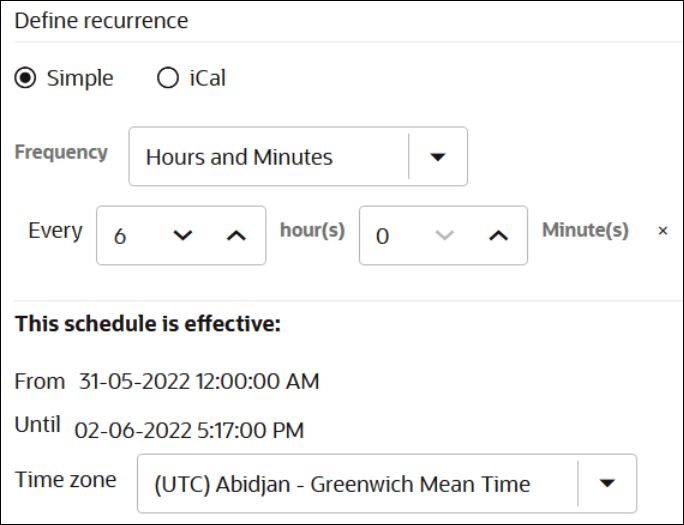Screen dimensions: 684x525
Task: Click the iCal option label
Action: [x=207, y=79]
